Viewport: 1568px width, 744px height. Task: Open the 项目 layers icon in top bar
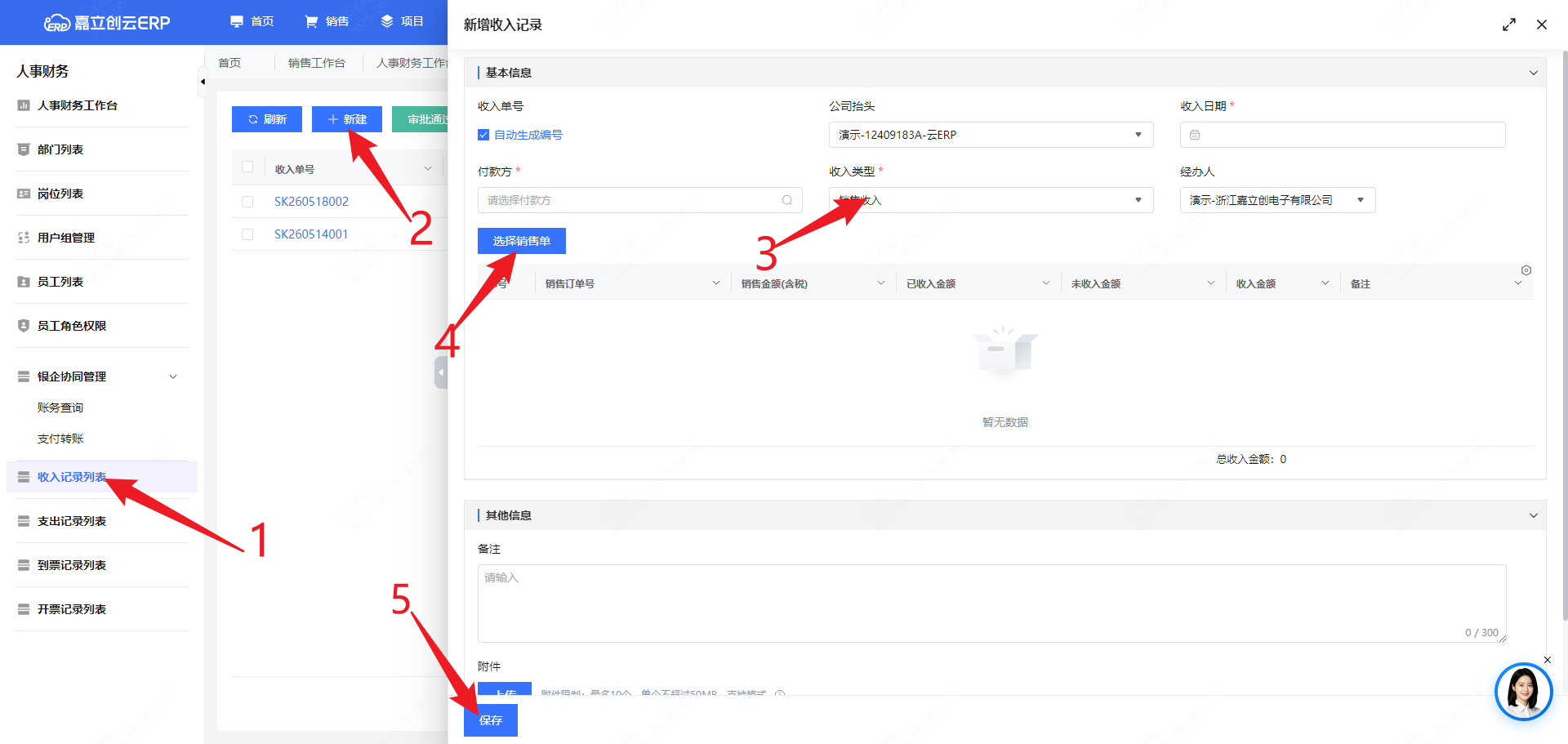[x=387, y=21]
